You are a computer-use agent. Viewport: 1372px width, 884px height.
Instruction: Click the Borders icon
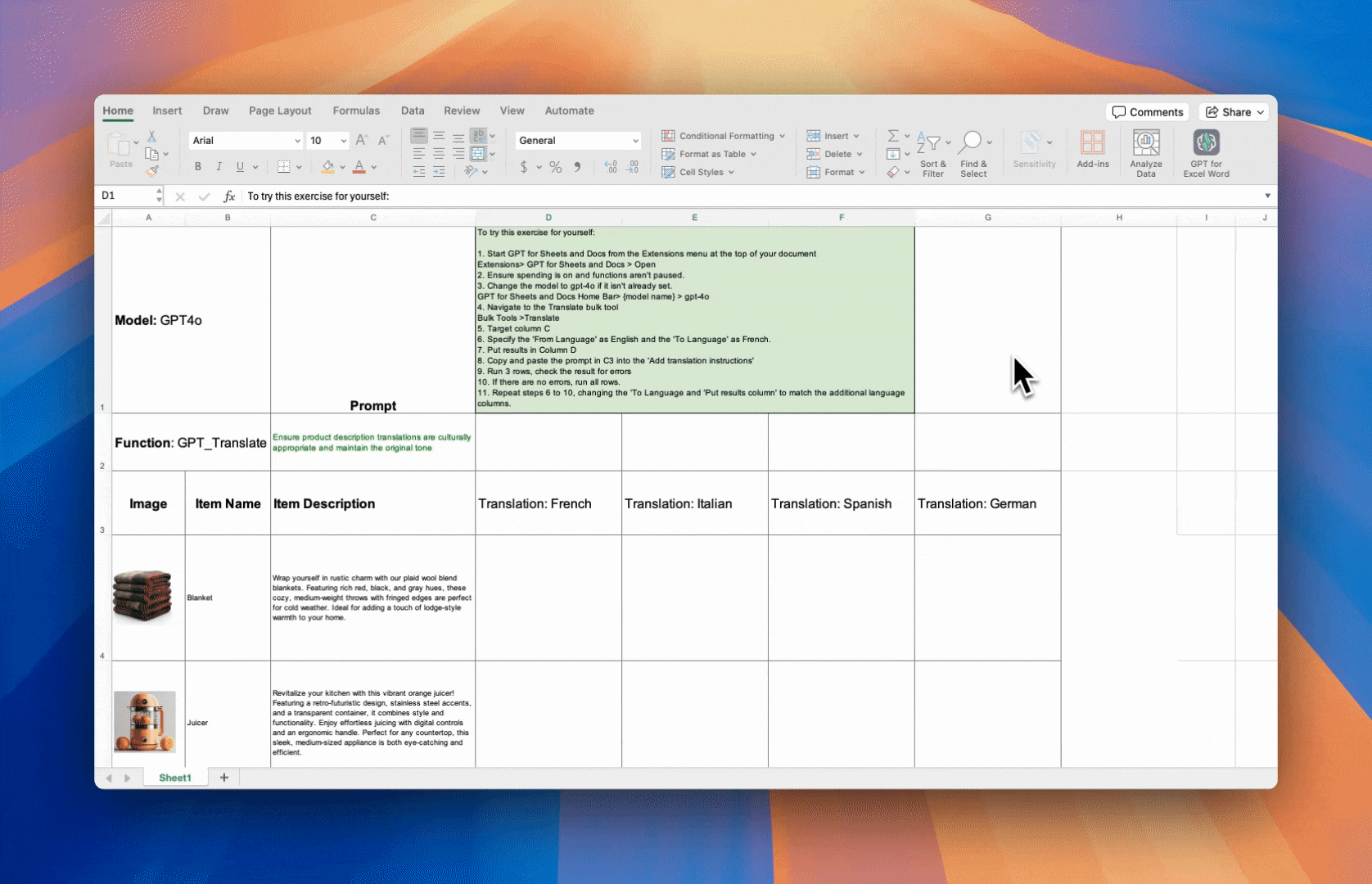283,167
